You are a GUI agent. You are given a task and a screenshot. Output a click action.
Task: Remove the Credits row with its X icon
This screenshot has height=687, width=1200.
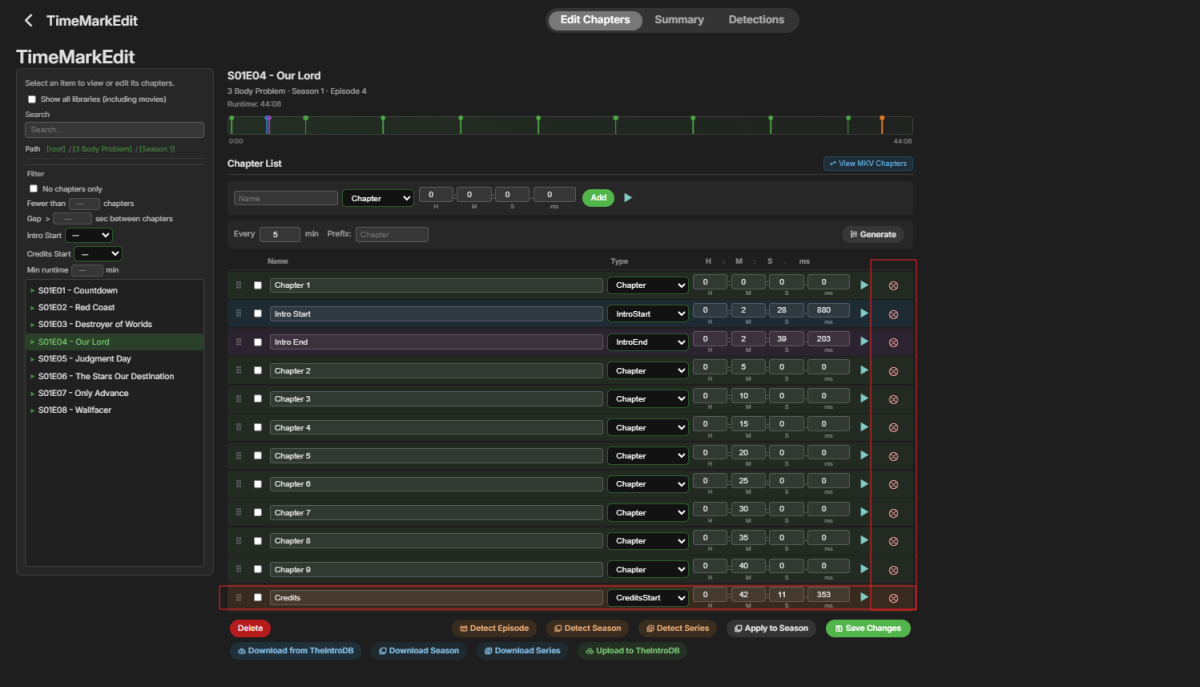tap(893, 598)
